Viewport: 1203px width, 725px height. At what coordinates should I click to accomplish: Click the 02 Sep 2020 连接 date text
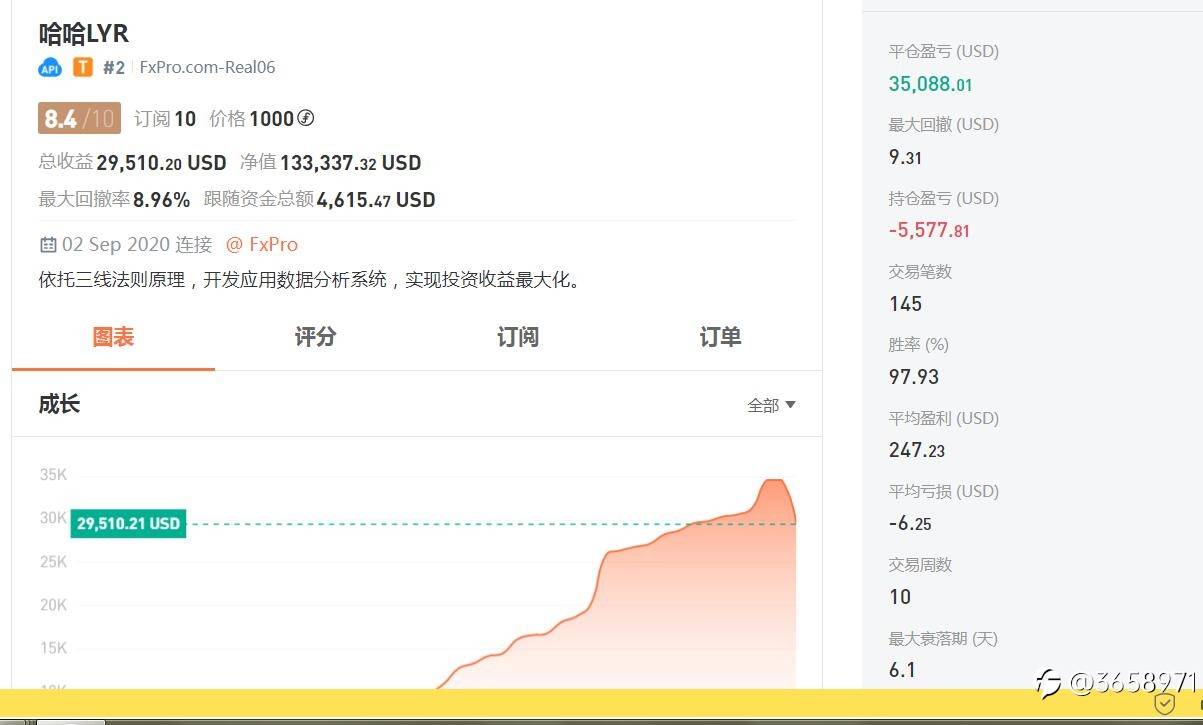[137, 244]
